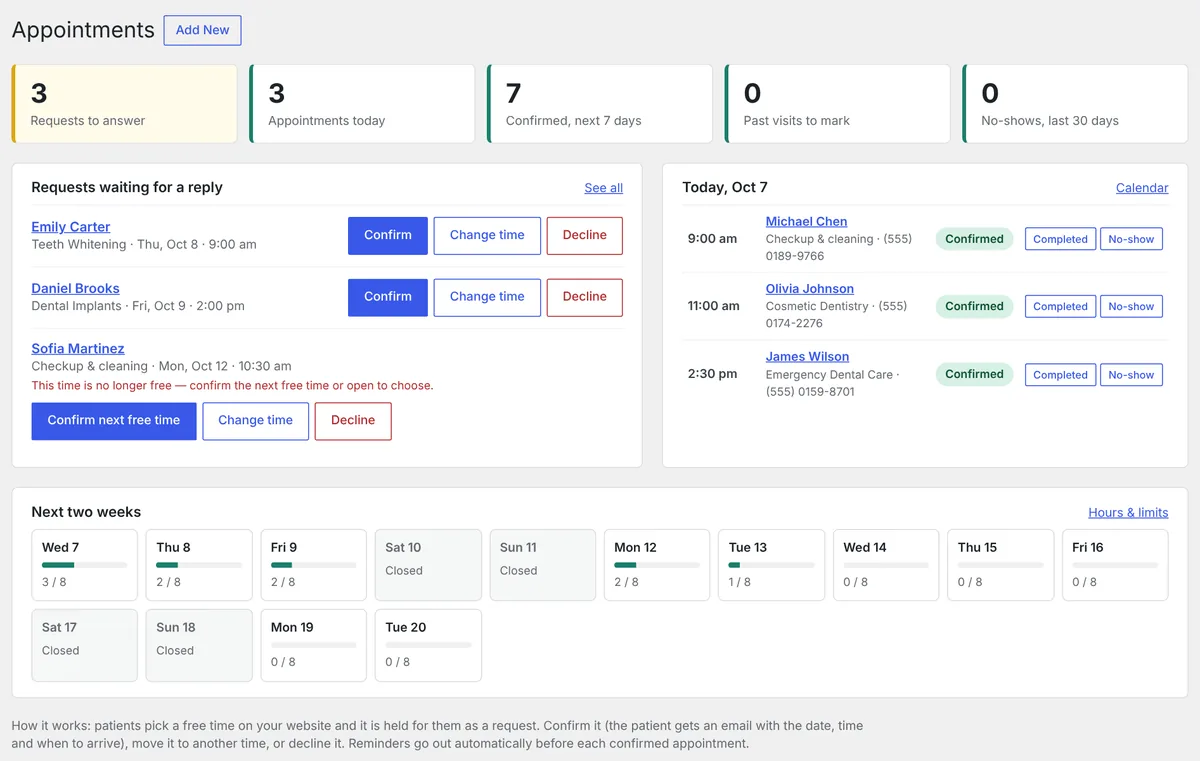Screen dimensions: 1200x761
Task: Confirm Daniel Brooks' Dental Implants request
Action: coord(388,297)
